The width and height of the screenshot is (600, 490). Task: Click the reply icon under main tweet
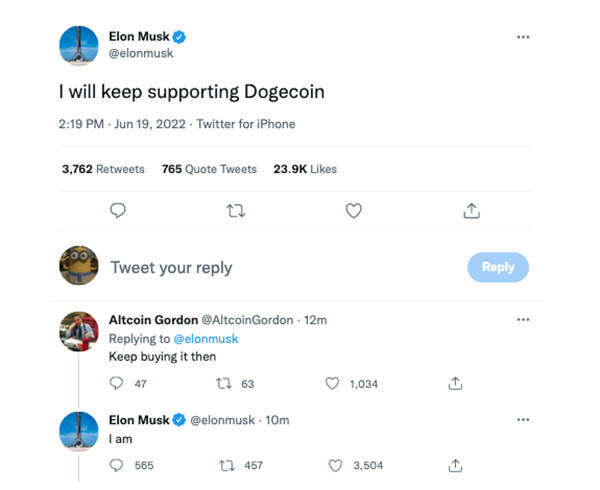pyautogui.click(x=117, y=211)
